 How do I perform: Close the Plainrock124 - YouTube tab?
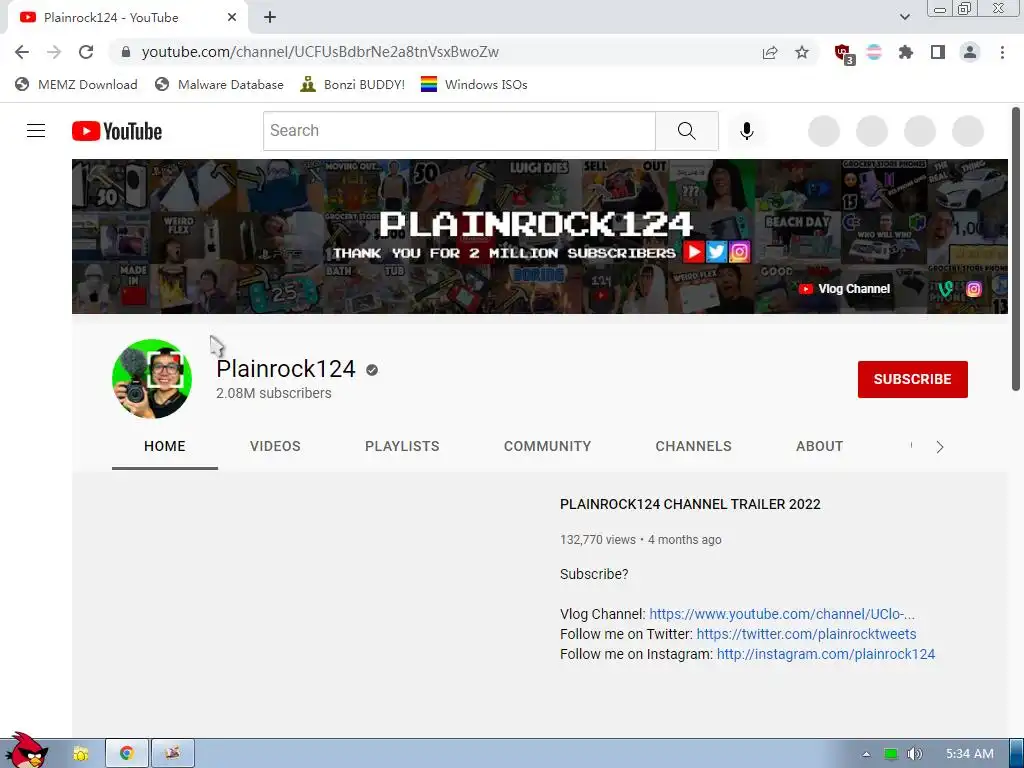tap(232, 18)
